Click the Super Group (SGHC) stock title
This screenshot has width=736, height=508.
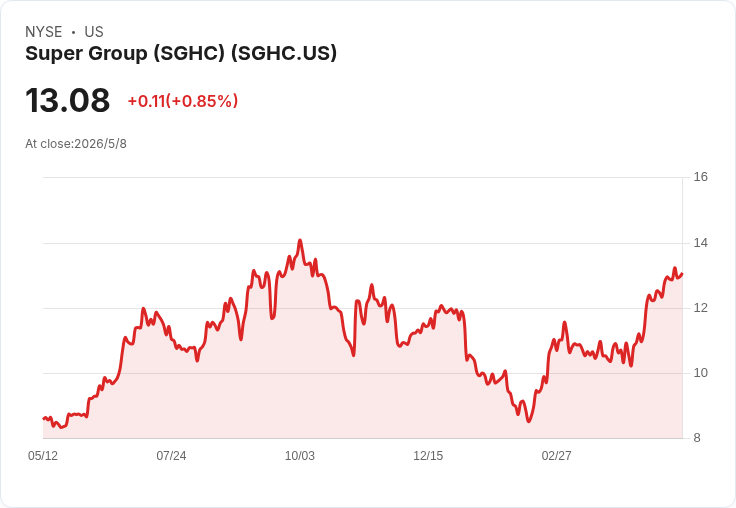181,53
